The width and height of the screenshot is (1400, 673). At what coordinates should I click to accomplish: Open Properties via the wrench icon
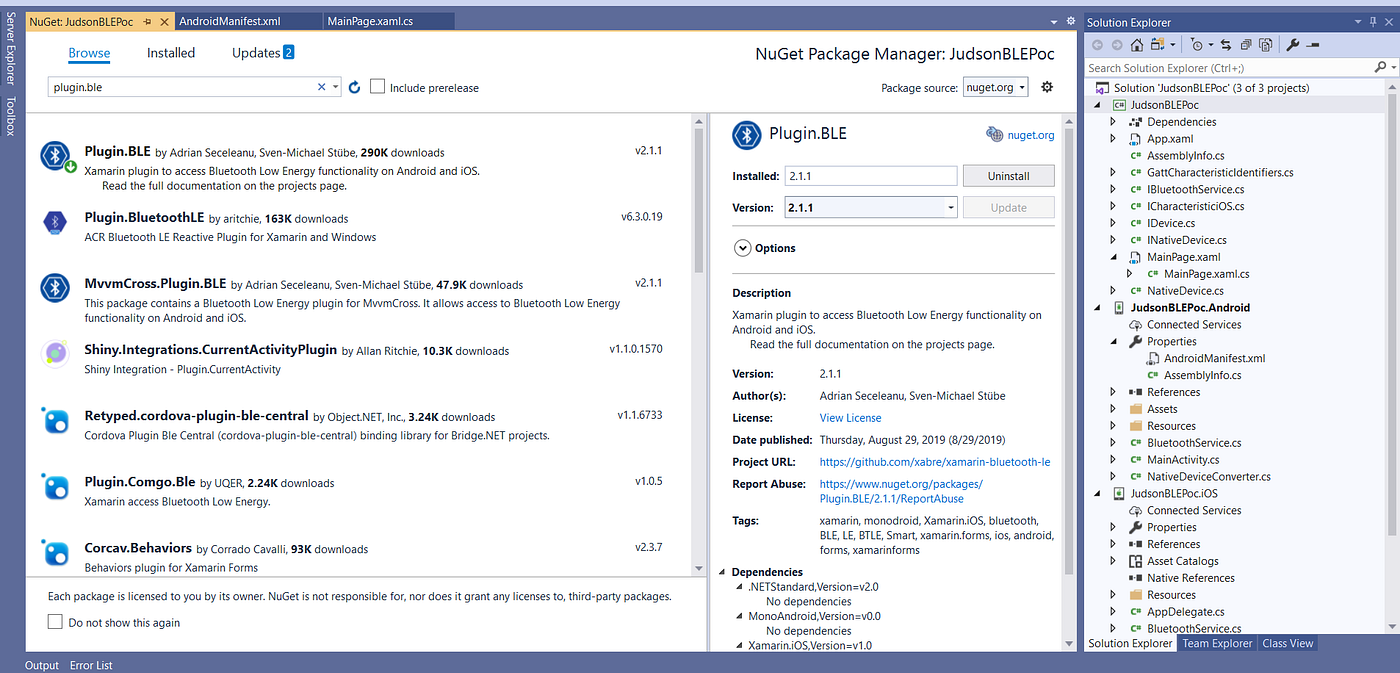[x=1292, y=45]
